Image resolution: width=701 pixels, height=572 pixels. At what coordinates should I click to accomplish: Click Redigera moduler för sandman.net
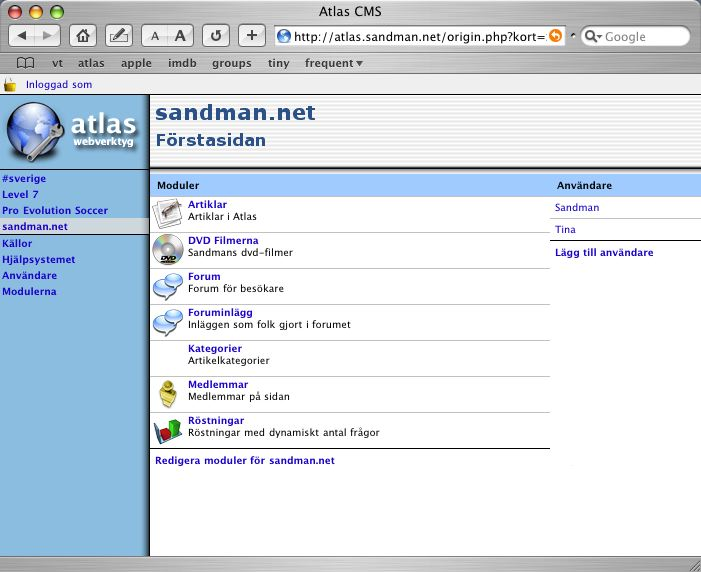(x=245, y=461)
